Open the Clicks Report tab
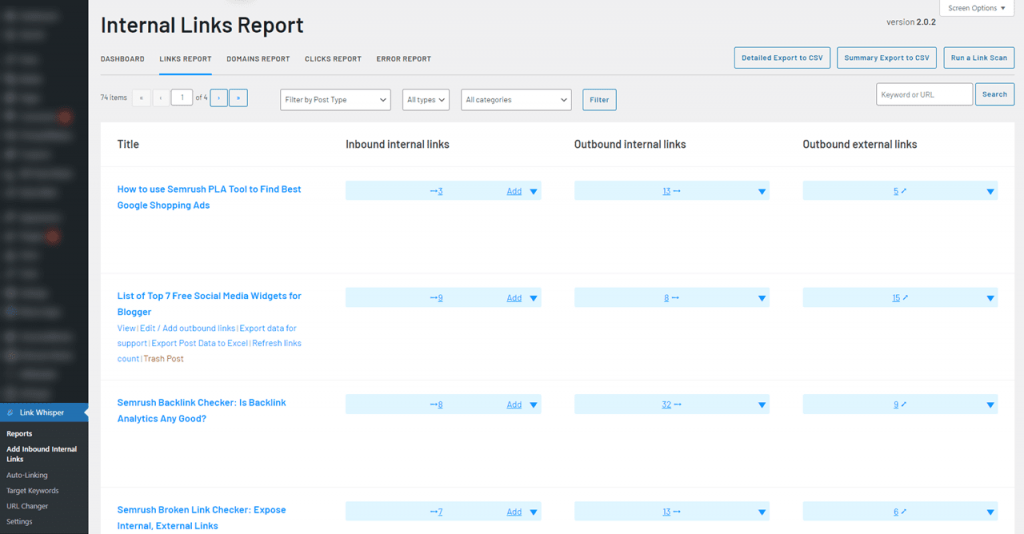The image size is (1024, 534). (x=333, y=59)
